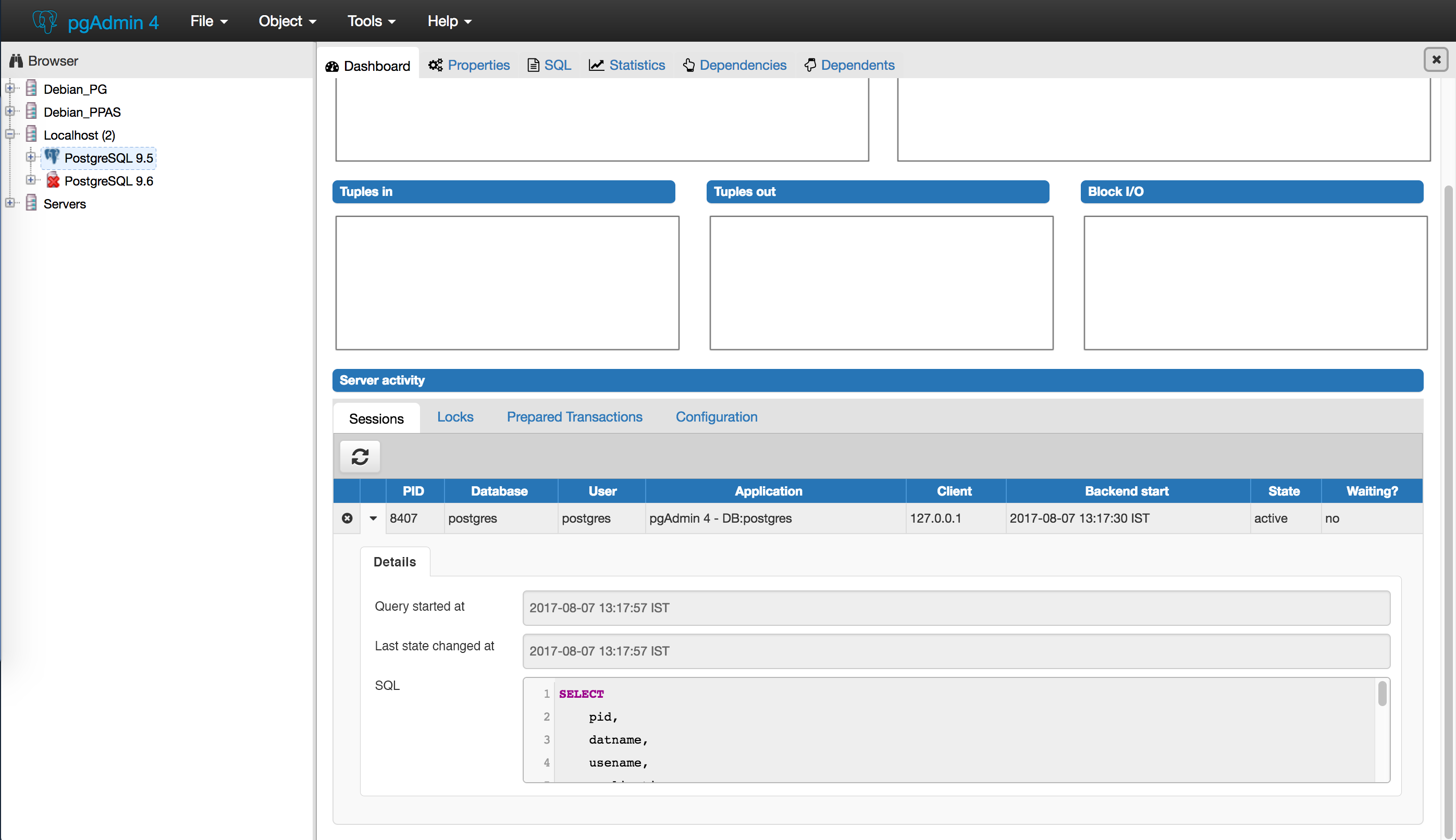Click disconnected PostgreSQL 9.6 server icon
Viewport: 1456px width, 840px height.
click(53, 181)
